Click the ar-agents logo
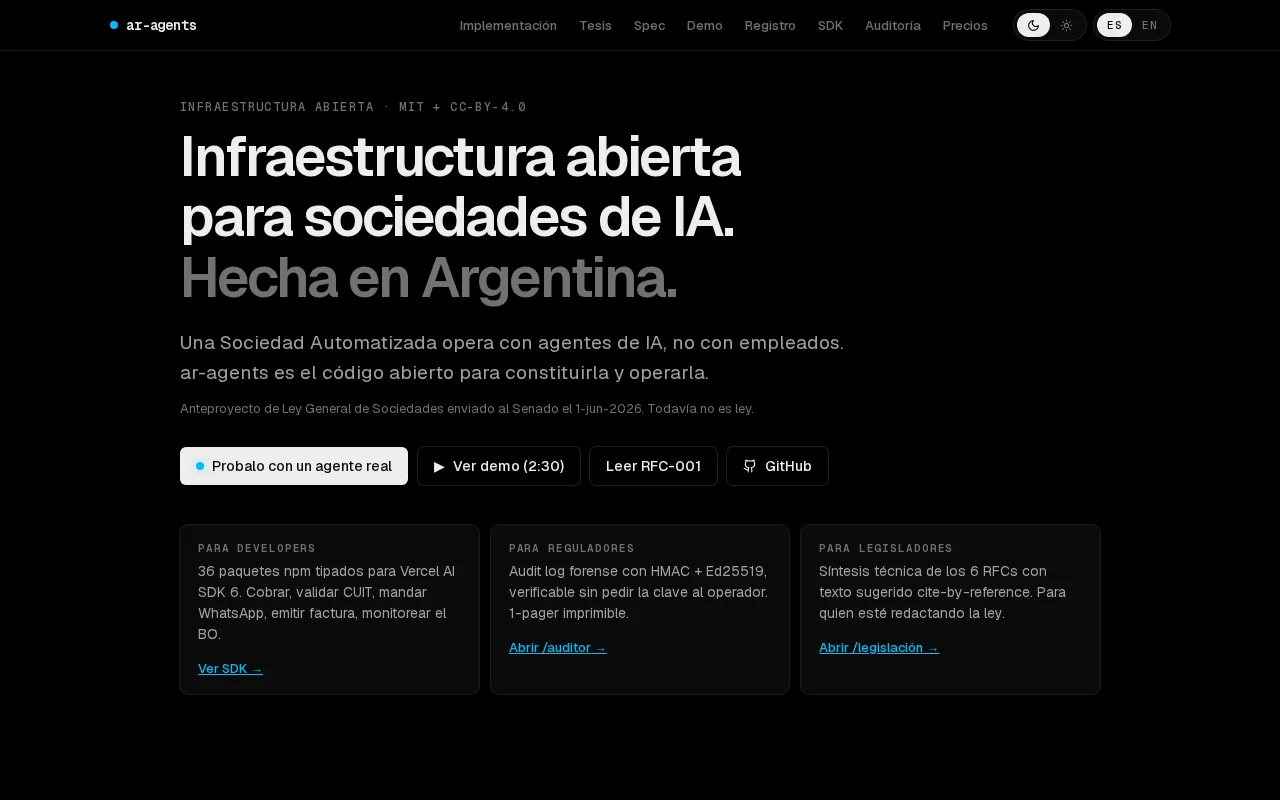This screenshot has width=1280, height=800. [153, 25]
